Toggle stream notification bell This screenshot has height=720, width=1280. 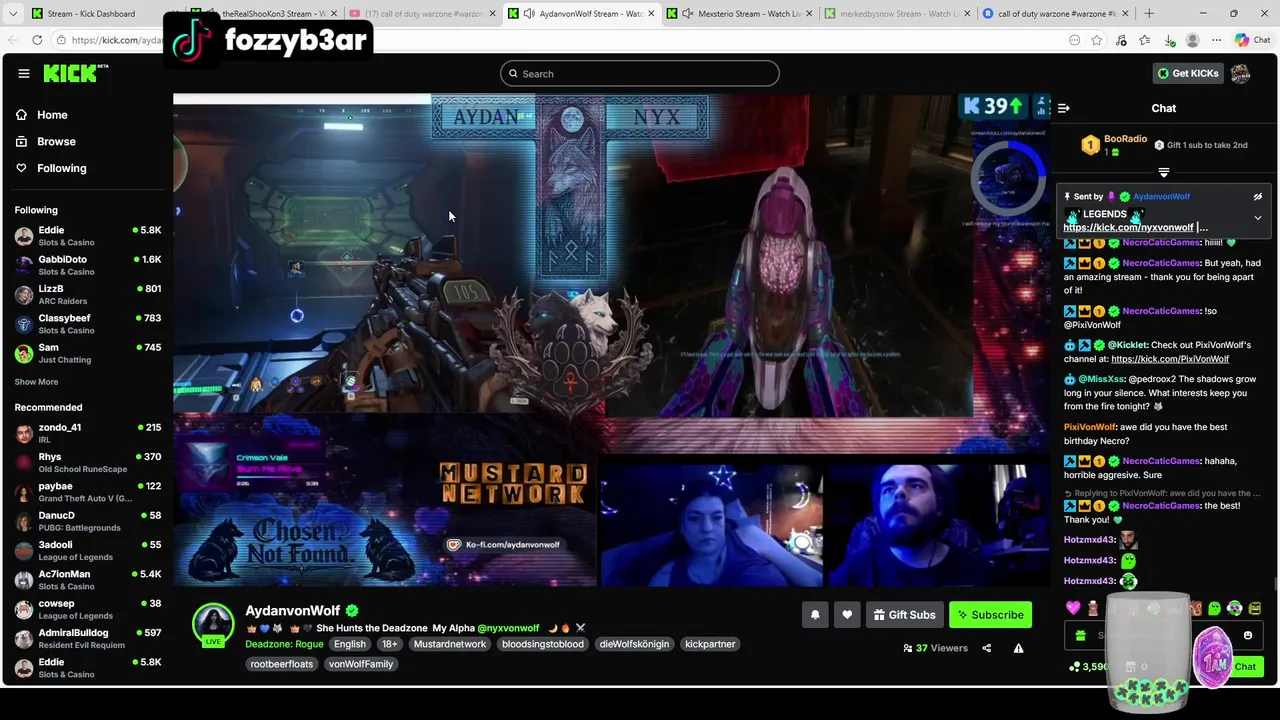[815, 615]
